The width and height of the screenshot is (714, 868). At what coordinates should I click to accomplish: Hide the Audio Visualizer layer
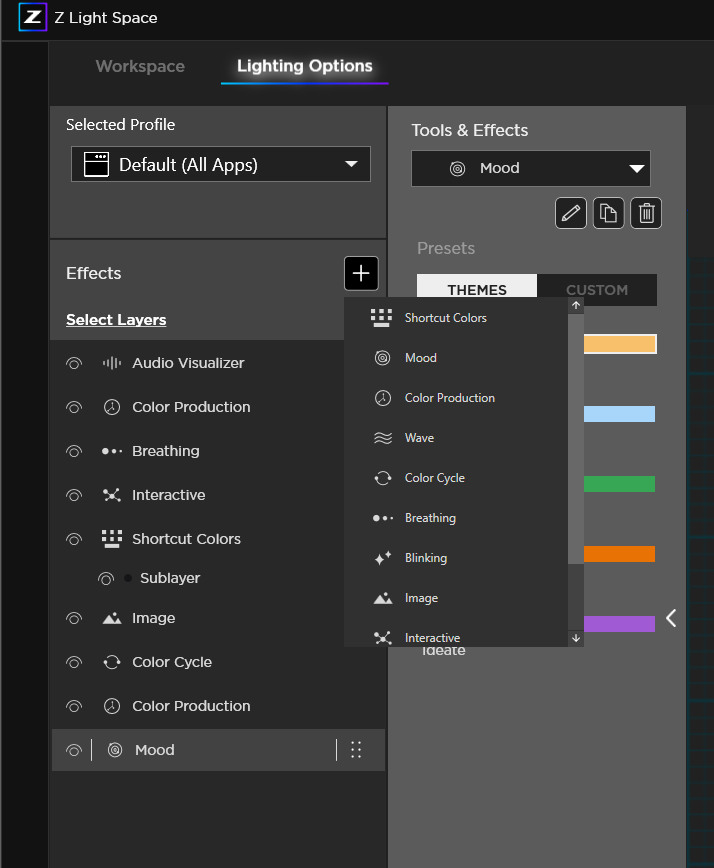pyautogui.click(x=73, y=363)
